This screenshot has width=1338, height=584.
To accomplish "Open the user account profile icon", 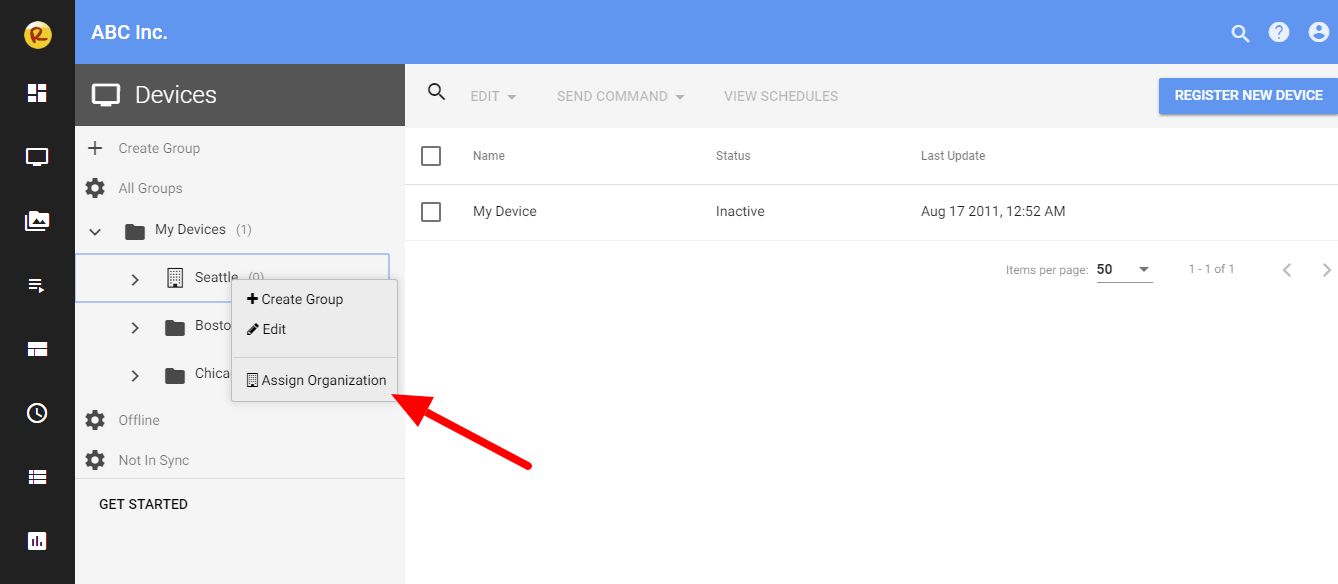I will tap(1318, 32).
